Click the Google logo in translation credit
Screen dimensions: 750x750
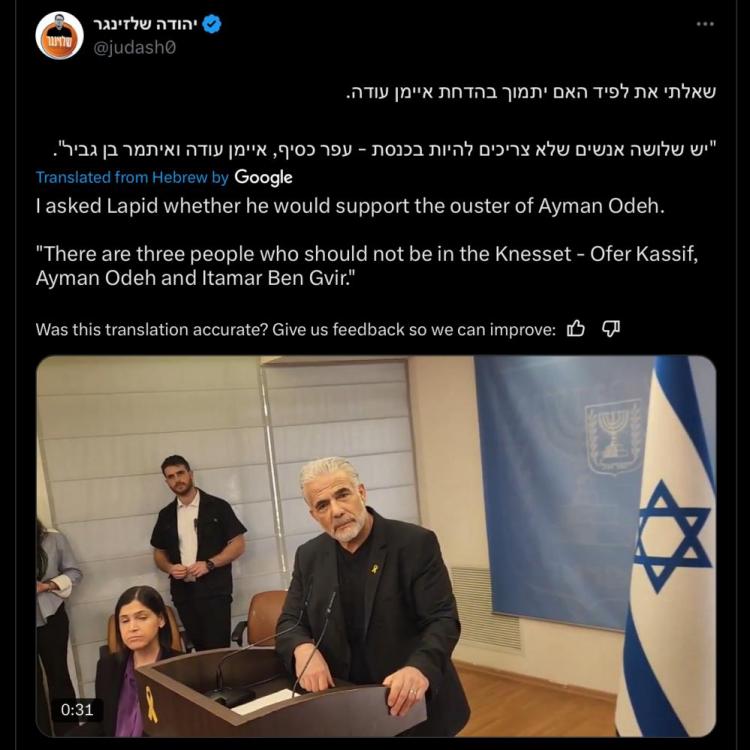263,177
